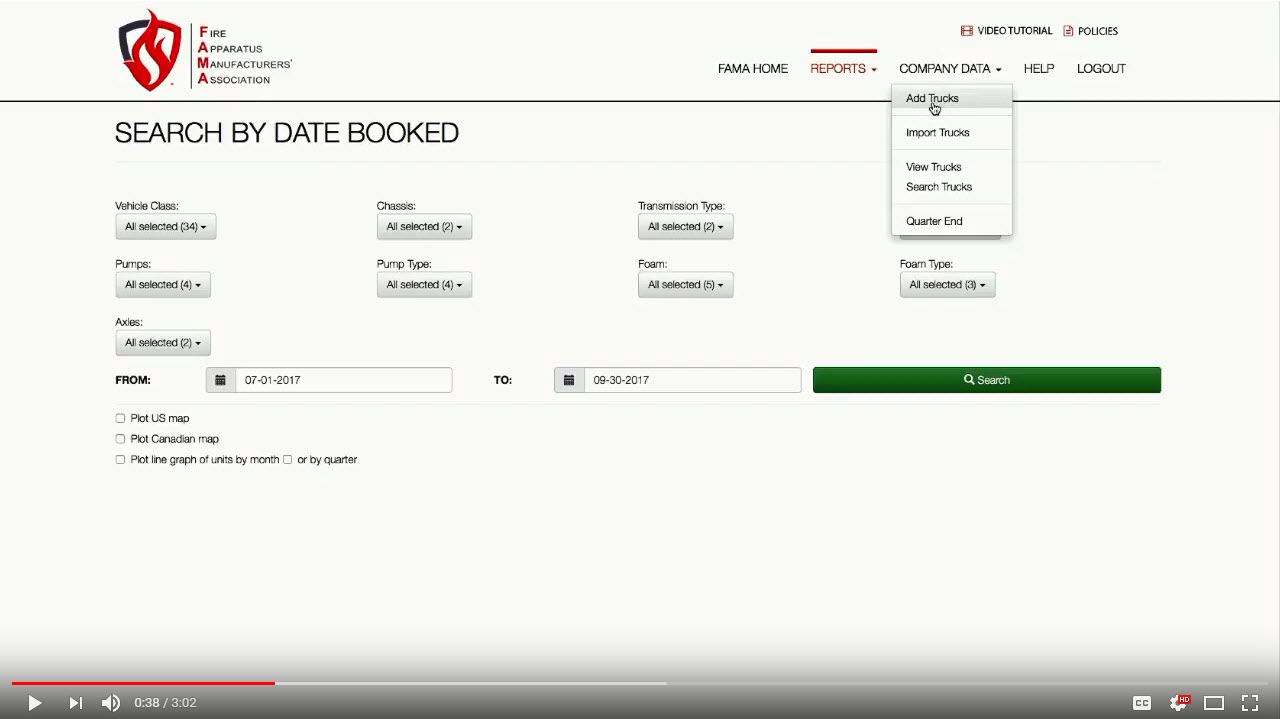This screenshot has width=1280, height=719.
Task: Open video quality settings gear
Action: 1179,703
